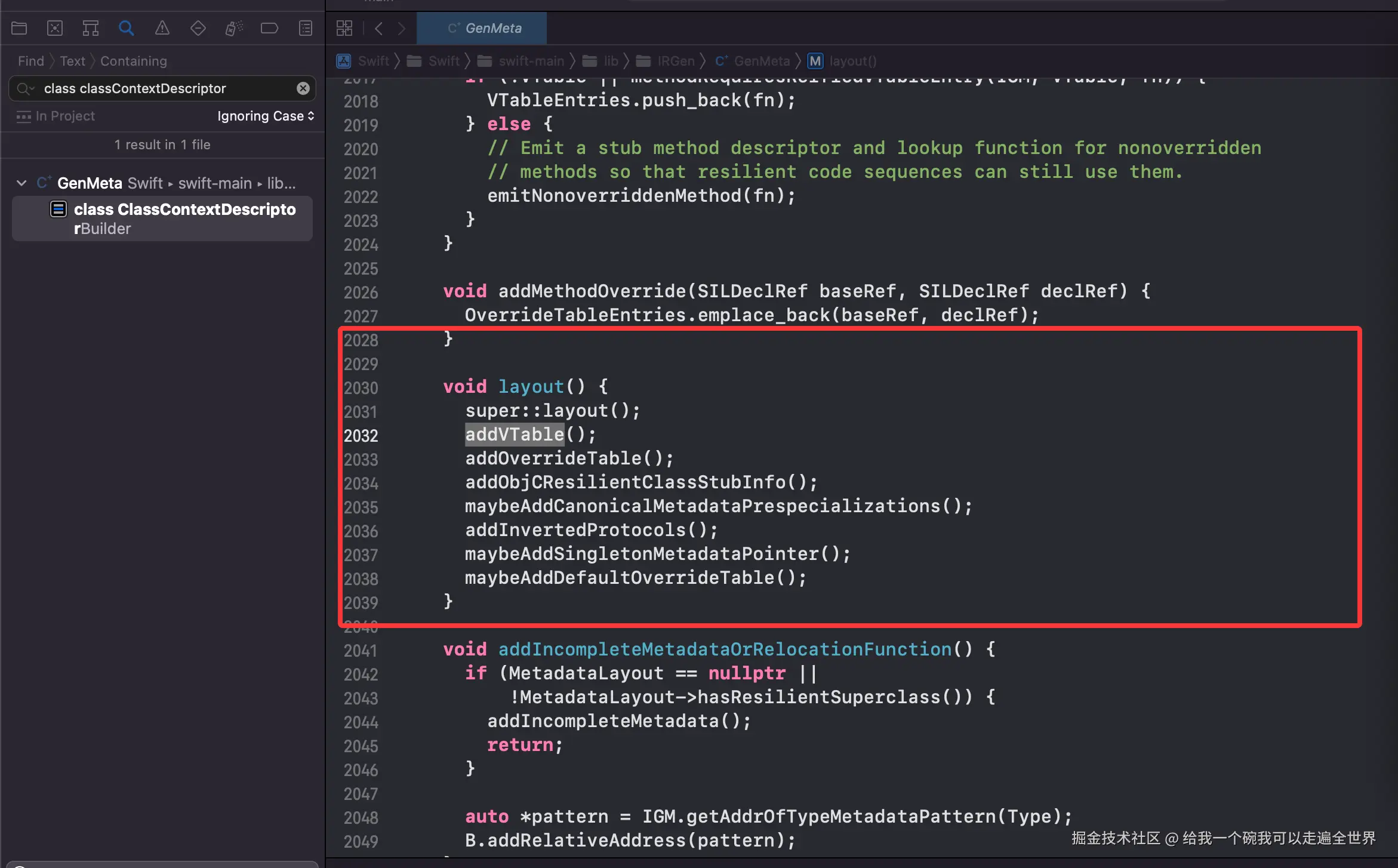1398x868 pixels.
Task: Open the Report navigator
Action: 305,28
